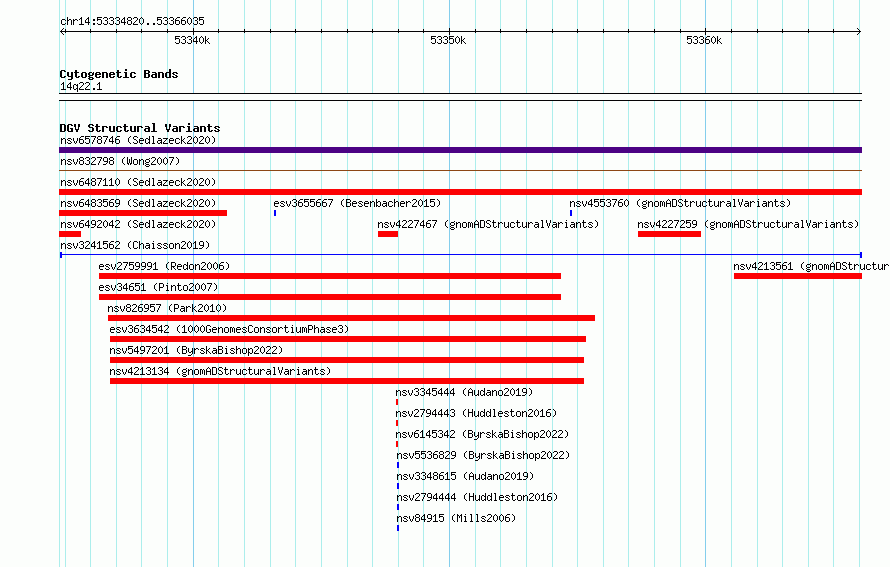The width and height of the screenshot is (890, 567).
Task: Click the red tick under nsv6145342
Action: tap(397, 444)
